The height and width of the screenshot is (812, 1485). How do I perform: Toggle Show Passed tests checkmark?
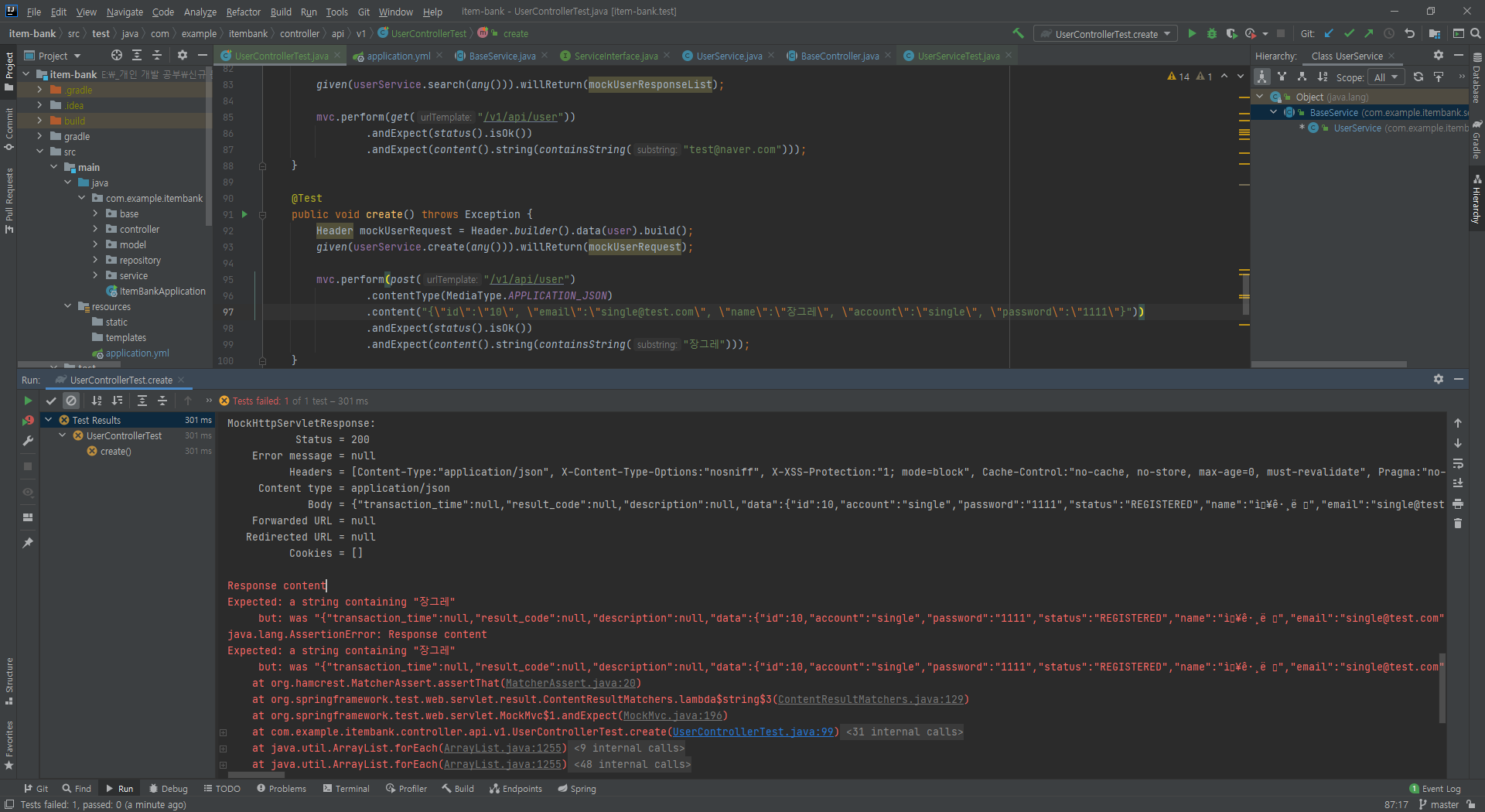[x=51, y=401]
